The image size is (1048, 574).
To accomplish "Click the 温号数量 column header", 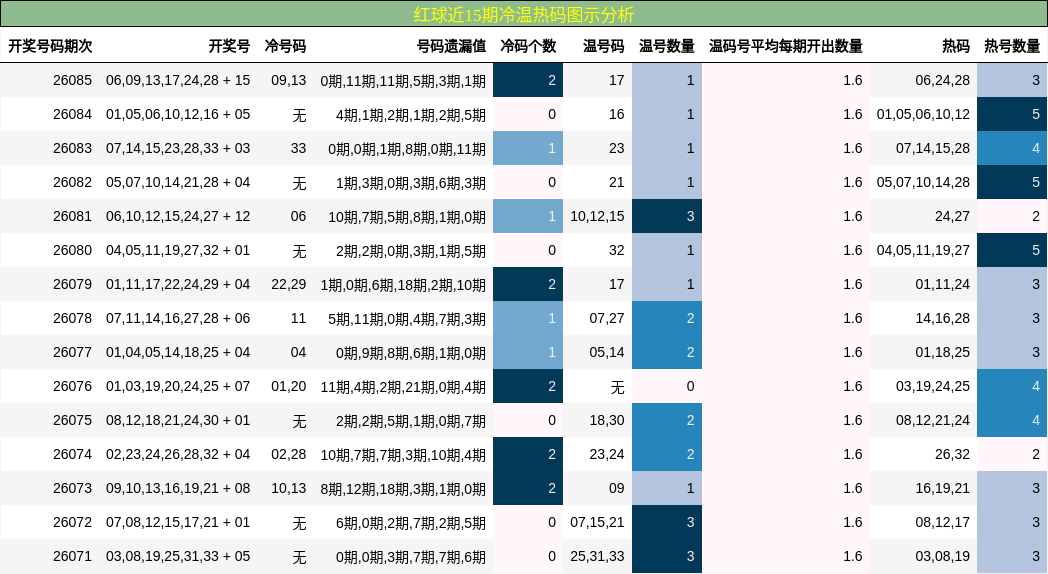I will tap(666, 46).
